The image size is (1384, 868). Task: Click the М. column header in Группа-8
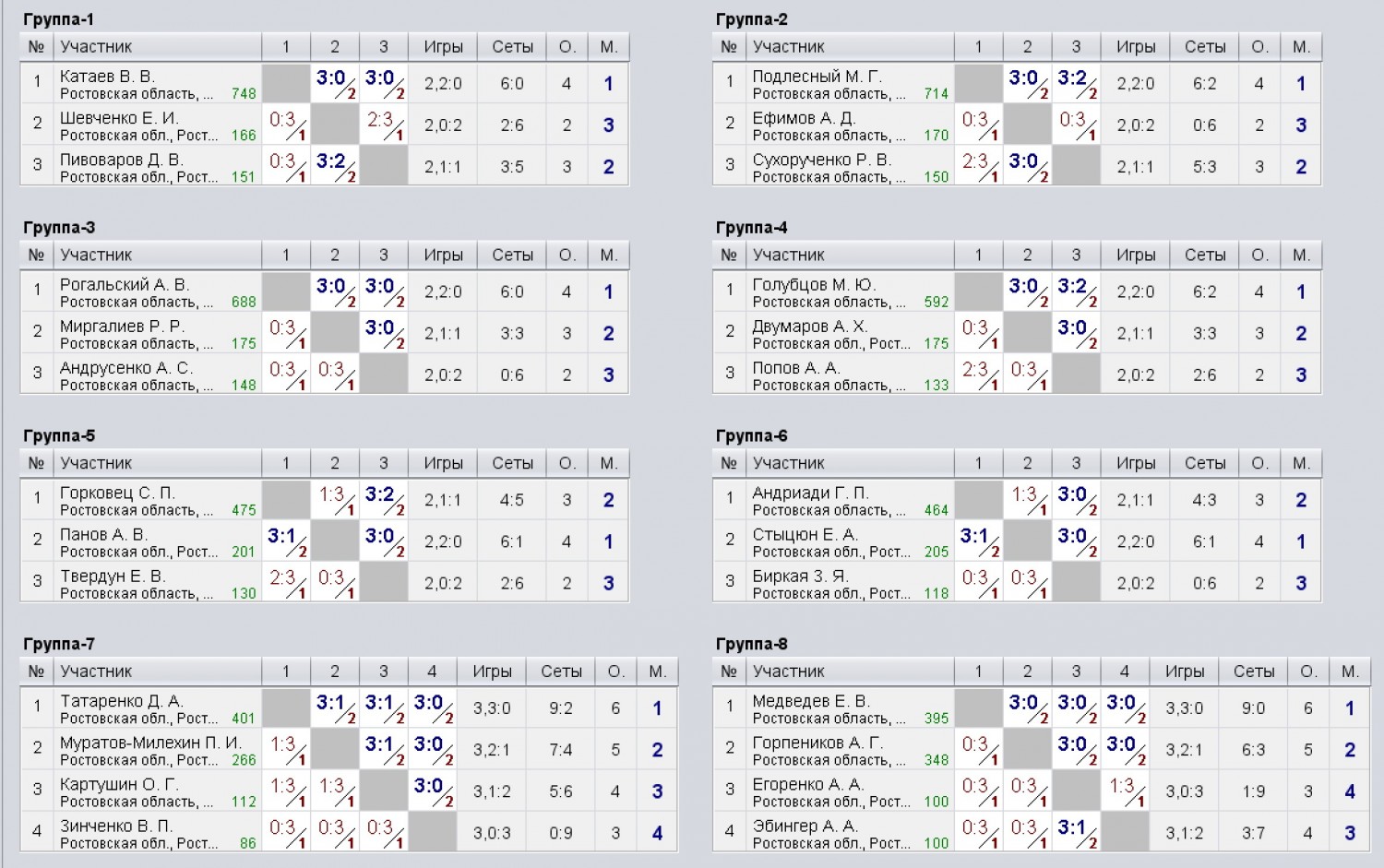click(x=1350, y=672)
